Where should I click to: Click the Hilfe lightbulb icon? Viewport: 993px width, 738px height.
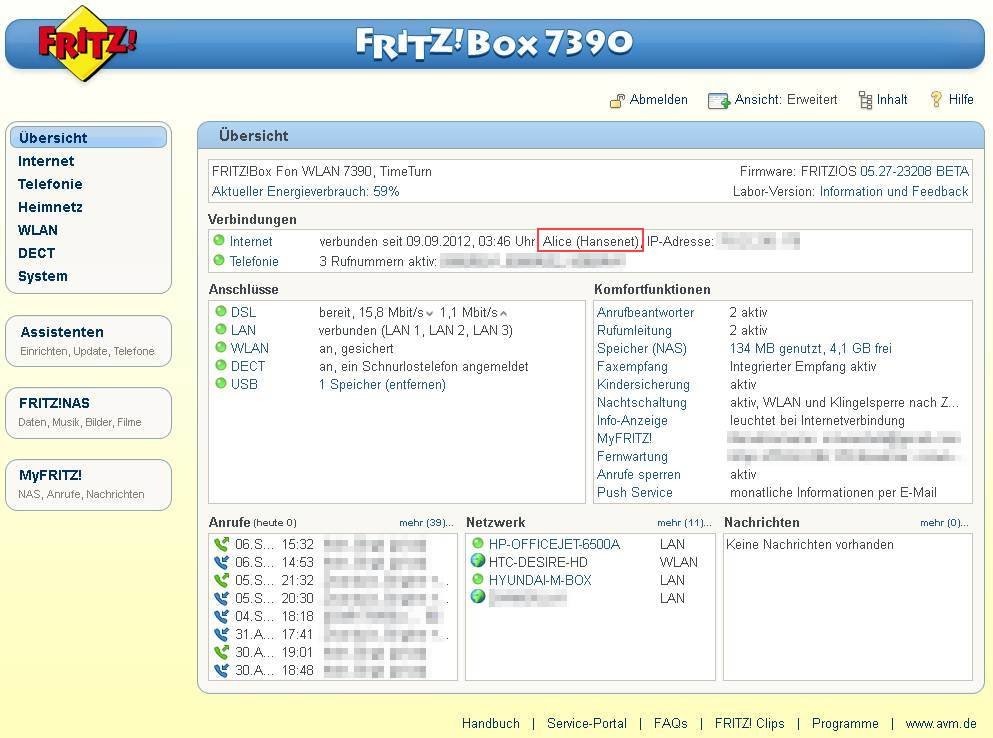(x=936, y=99)
